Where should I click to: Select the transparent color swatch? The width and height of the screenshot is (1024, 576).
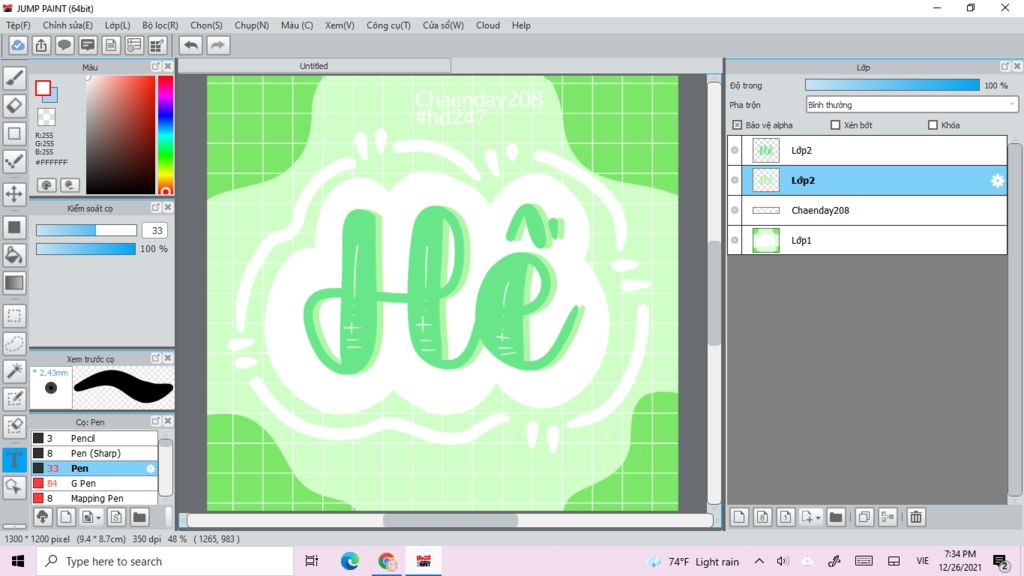click(46, 117)
